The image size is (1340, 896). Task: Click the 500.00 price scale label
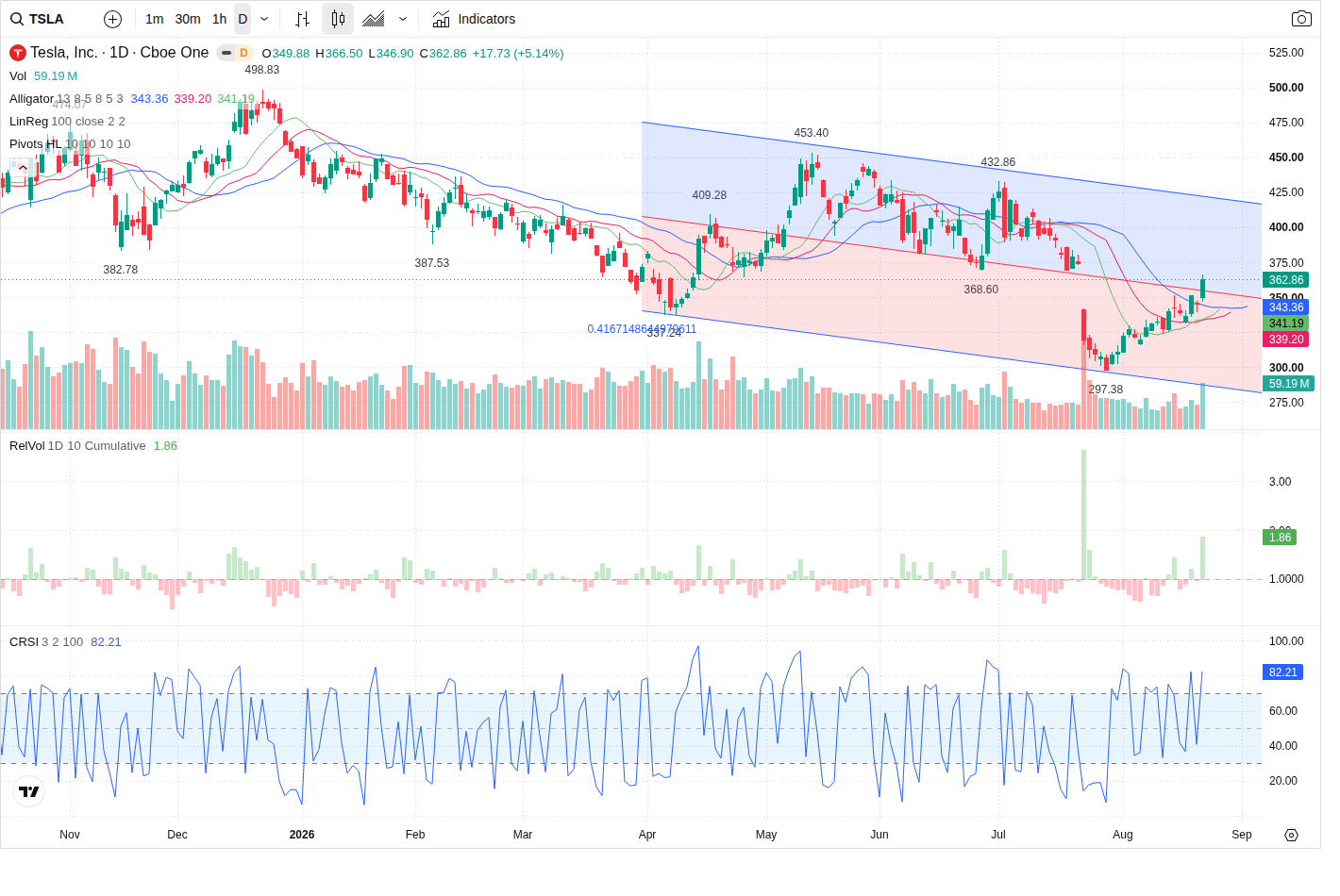[x=1286, y=88]
